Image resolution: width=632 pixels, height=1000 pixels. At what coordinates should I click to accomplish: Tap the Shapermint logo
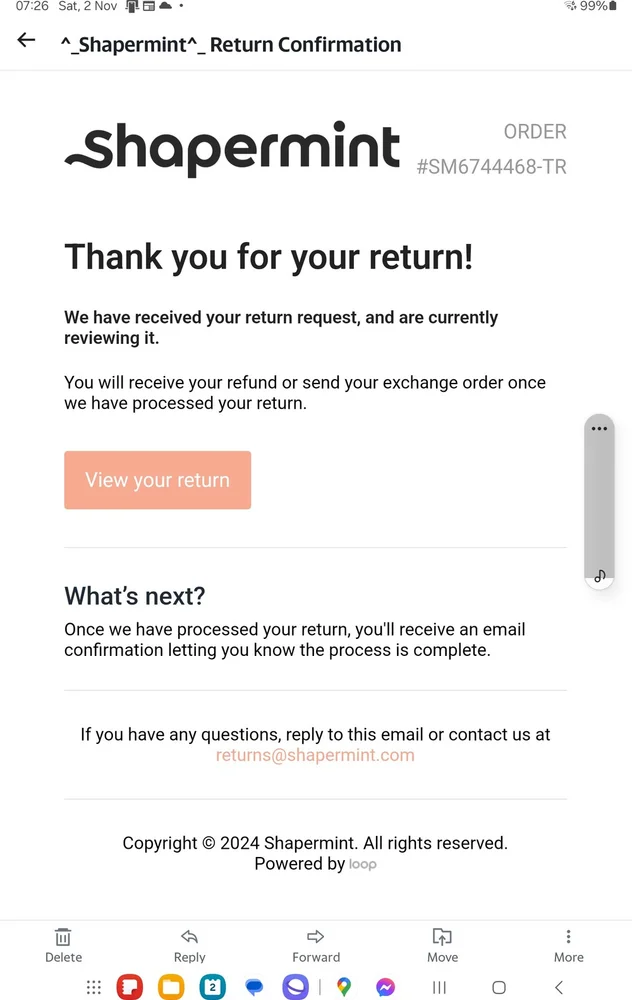tap(232, 149)
